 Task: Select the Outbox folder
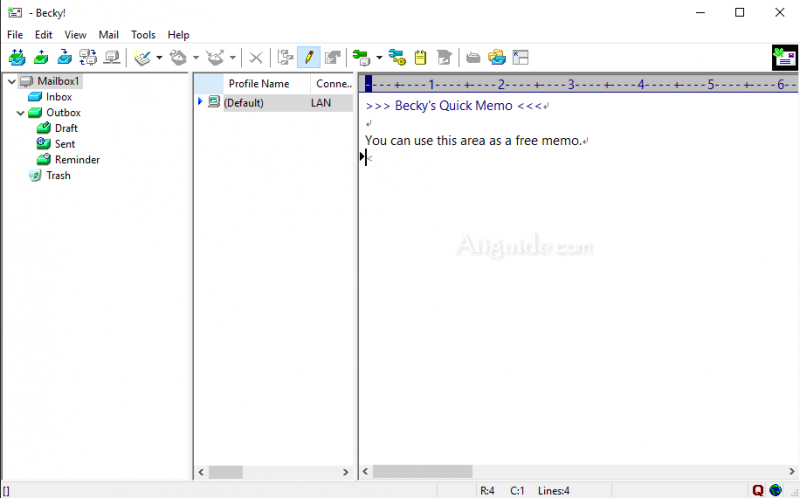[63, 112]
